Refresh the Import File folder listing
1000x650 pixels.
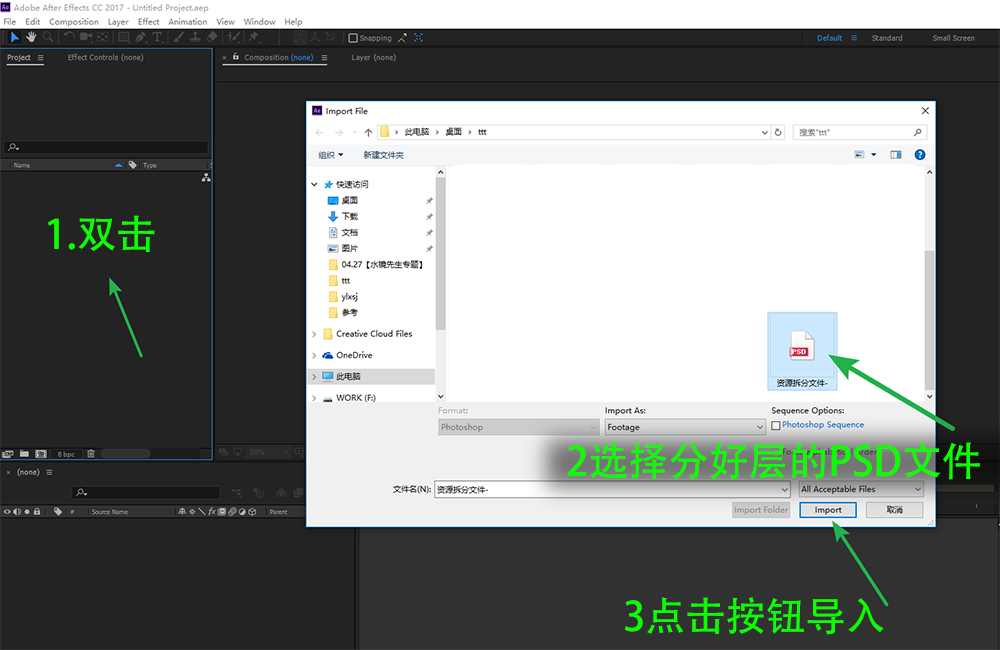778,132
